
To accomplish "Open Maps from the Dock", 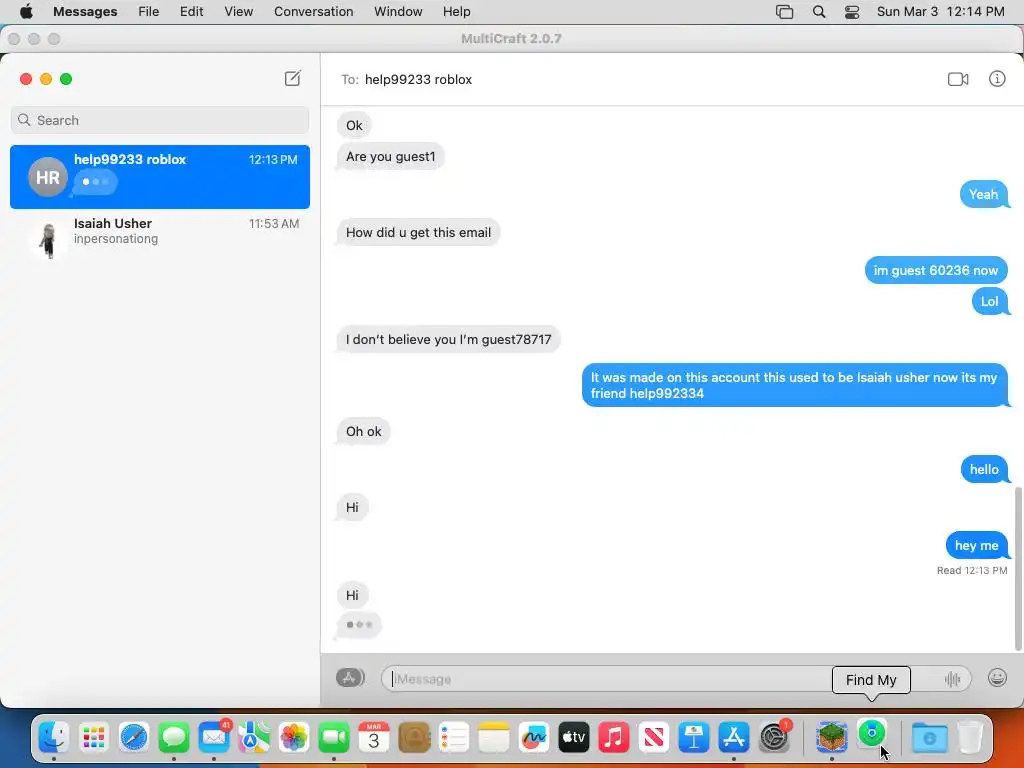I will click(x=254, y=738).
